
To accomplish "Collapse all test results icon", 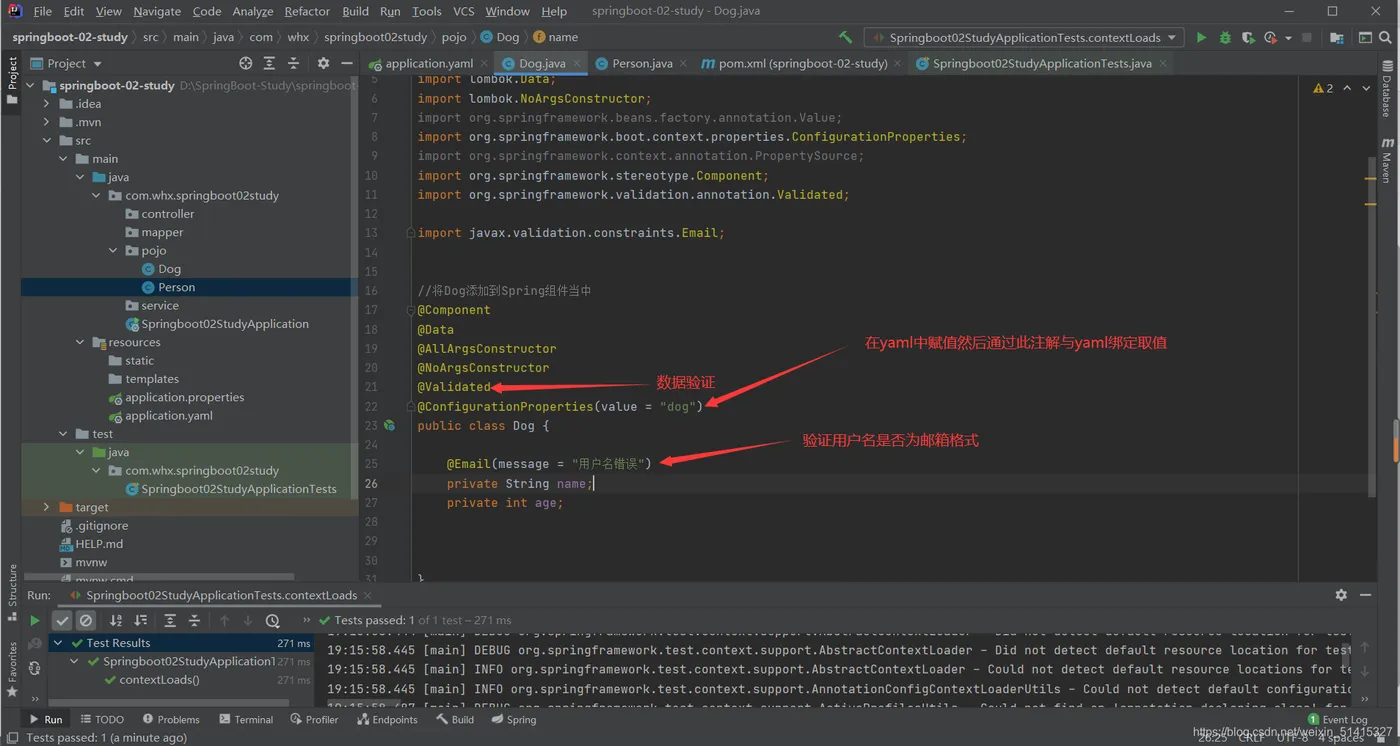I will pyautogui.click(x=194, y=621).
